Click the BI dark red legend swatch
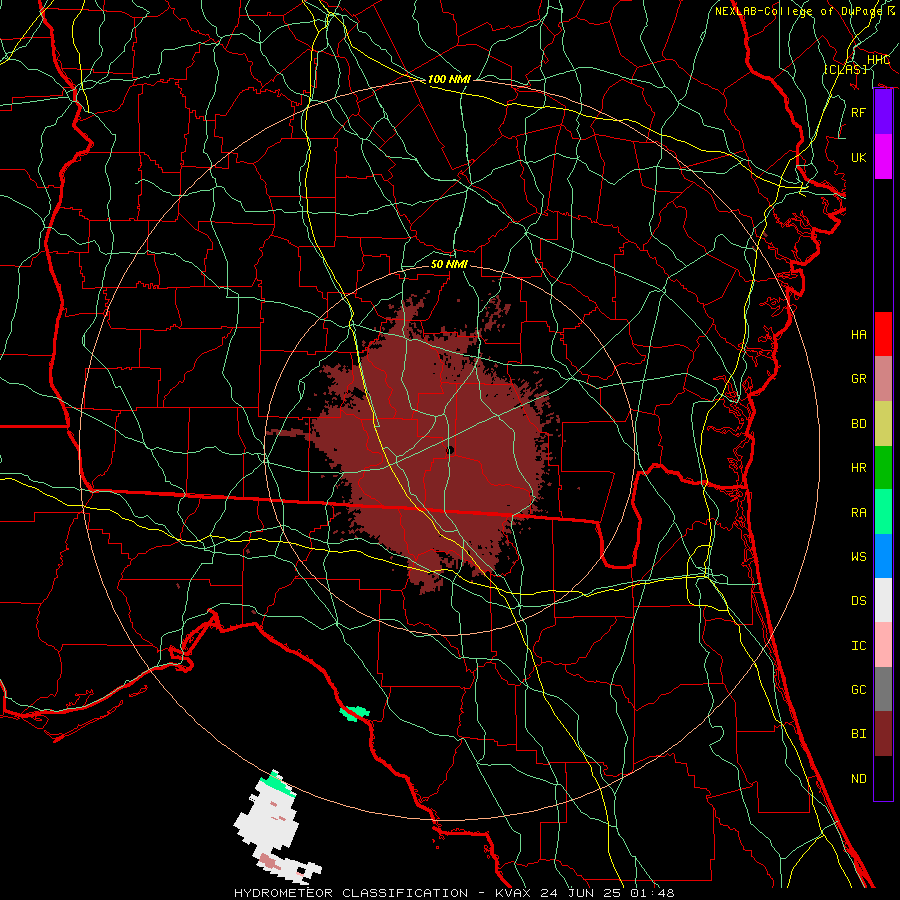This screenshot has height=900, width=900. tap(883, 734)
